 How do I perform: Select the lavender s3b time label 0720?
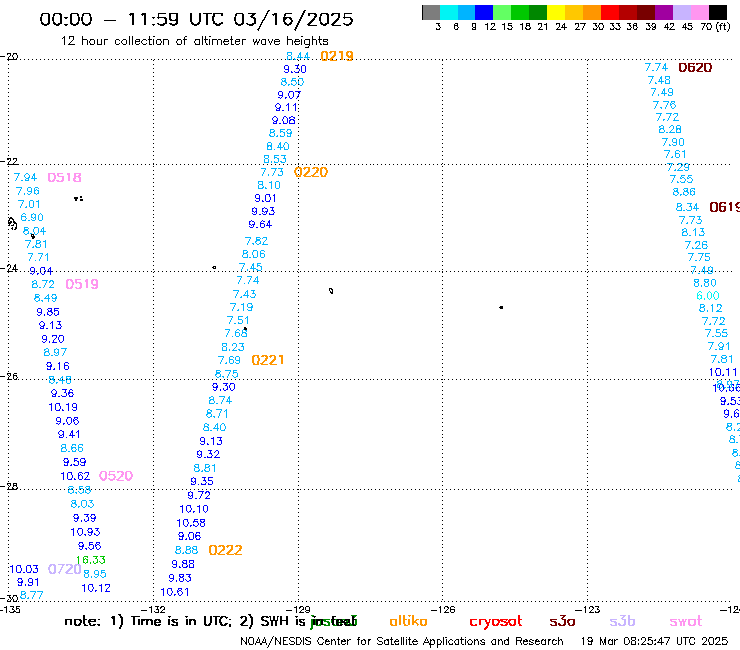click(65, 569)
